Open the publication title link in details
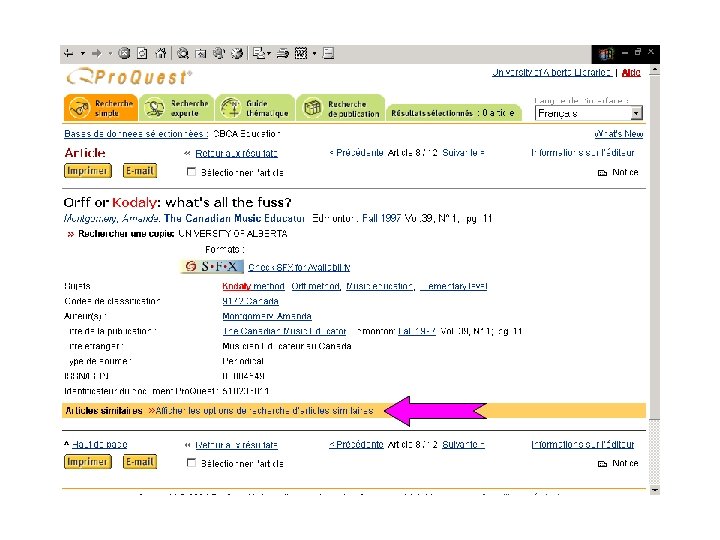The image size is (720, 540). click(x=284, y=332)
